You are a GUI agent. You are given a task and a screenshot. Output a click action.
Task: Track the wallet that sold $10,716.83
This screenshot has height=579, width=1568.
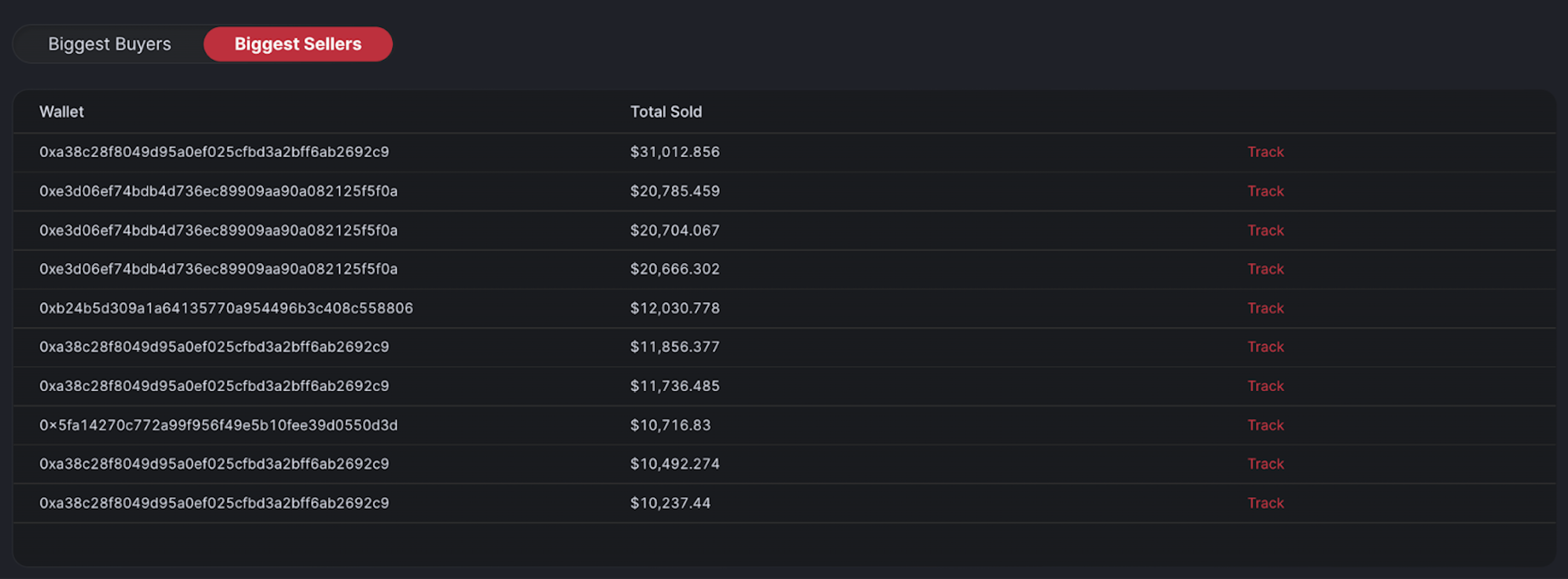pyautogui.click(x=1265, y=425)
